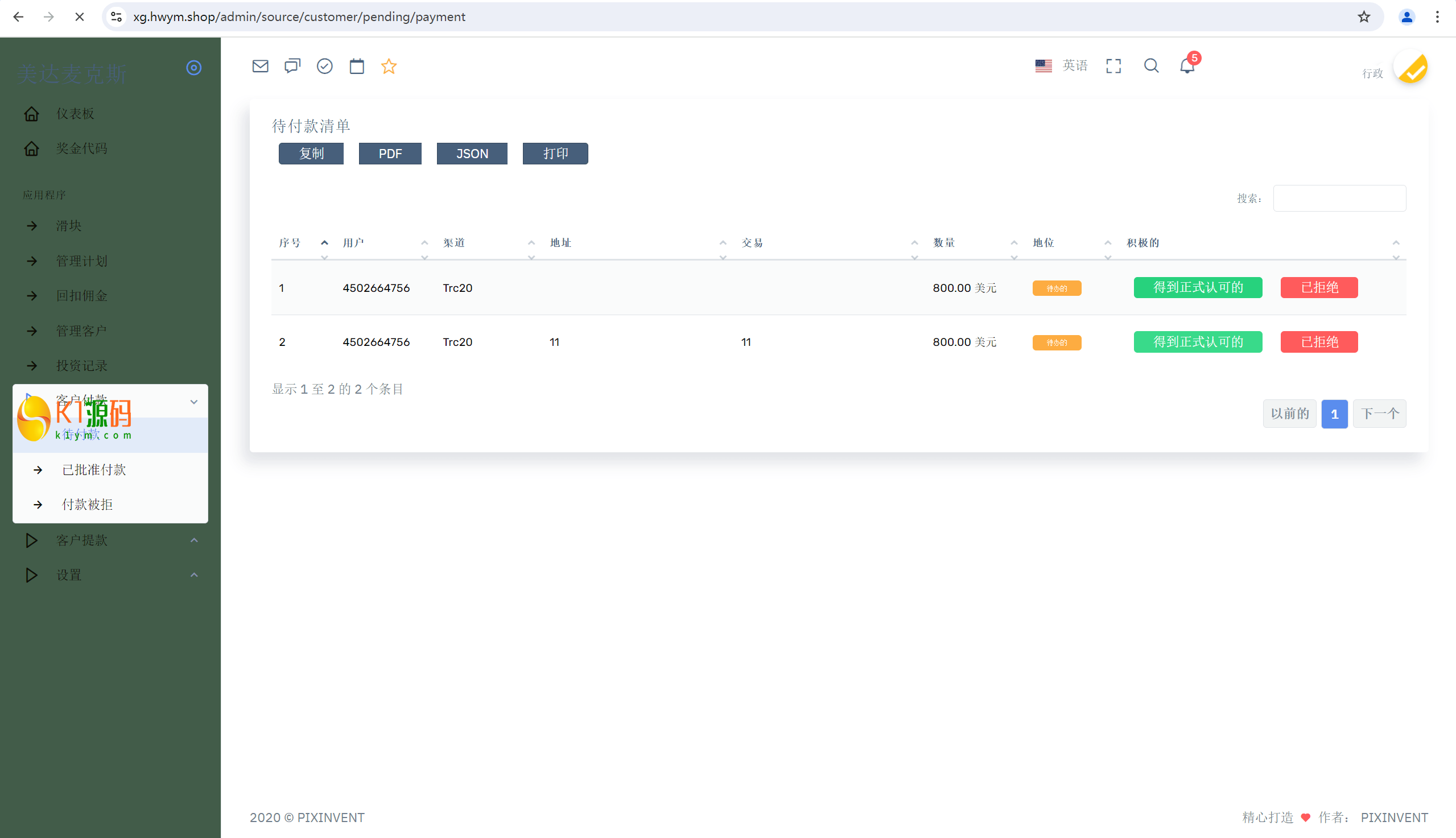
Task: Open 已批准付款 submenu item
Action: (94, 470)
